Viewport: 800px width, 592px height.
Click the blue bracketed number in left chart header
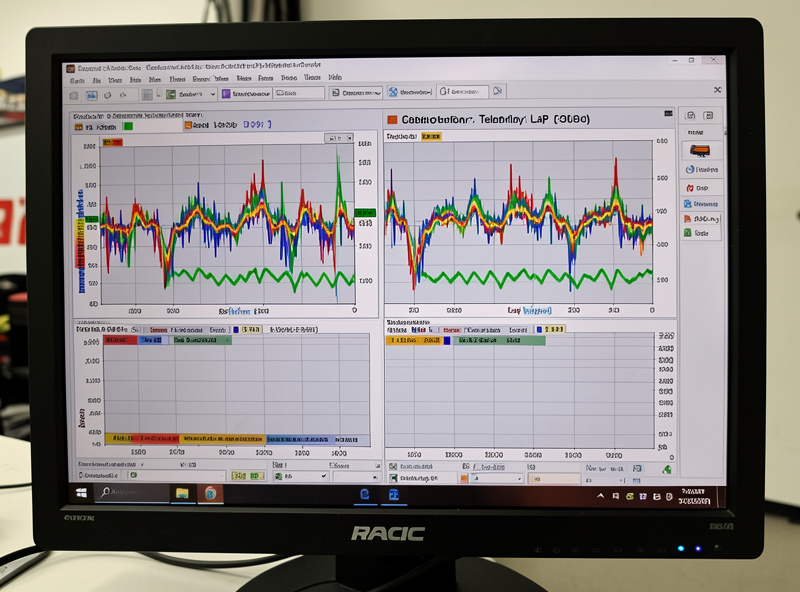click(257, 124)
